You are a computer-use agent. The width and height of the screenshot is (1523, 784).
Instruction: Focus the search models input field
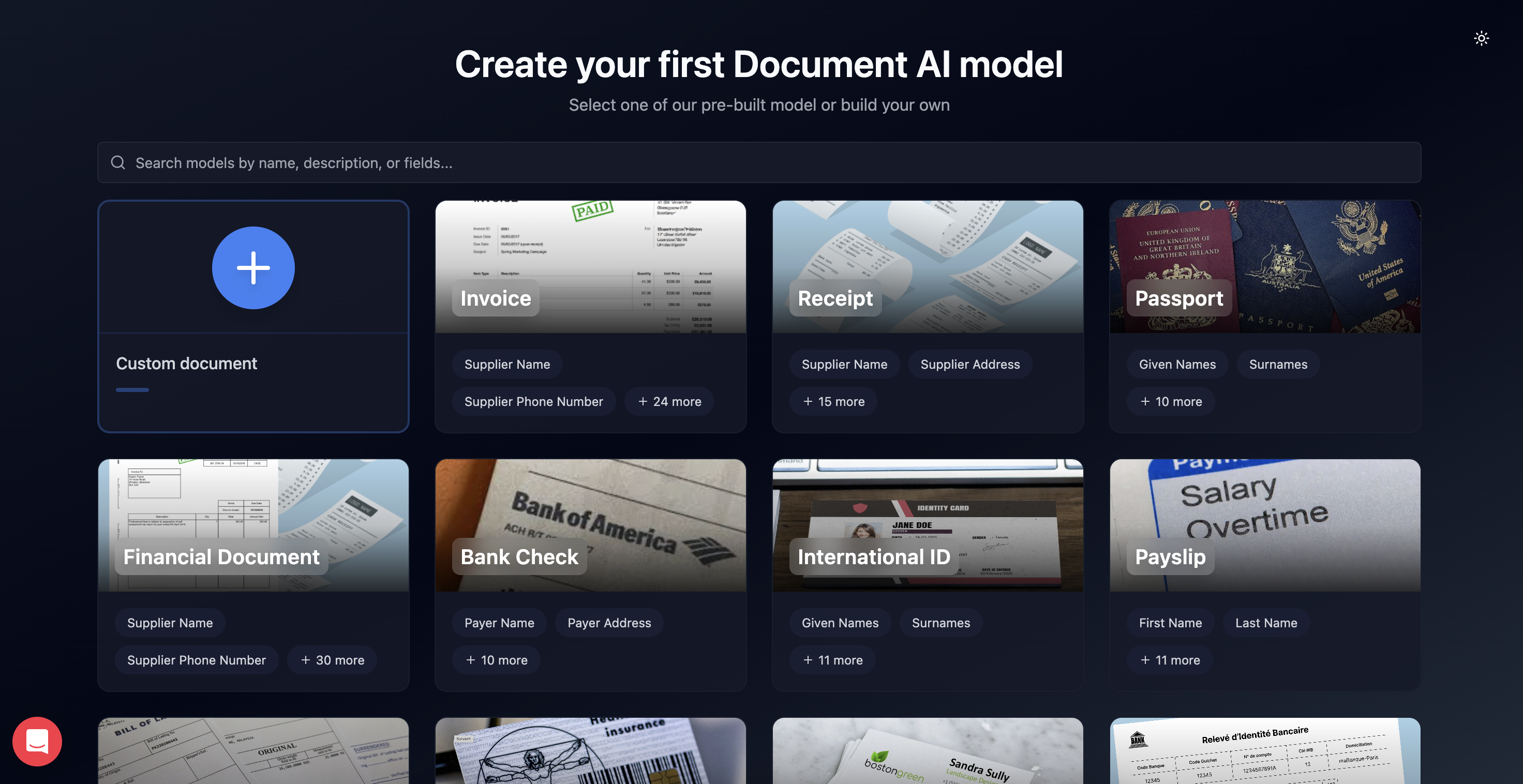pyautogui.click(x=759, y=162)
